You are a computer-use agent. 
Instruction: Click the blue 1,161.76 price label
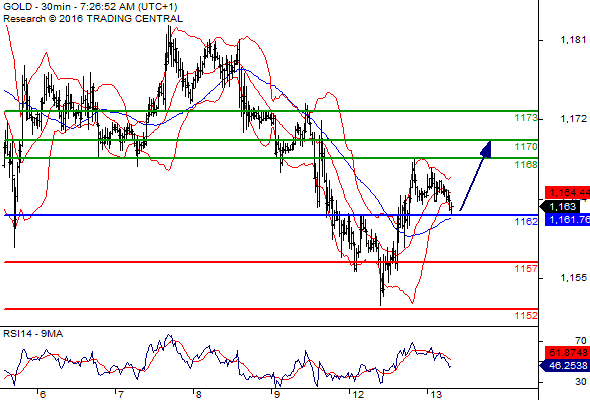(567, 220)
